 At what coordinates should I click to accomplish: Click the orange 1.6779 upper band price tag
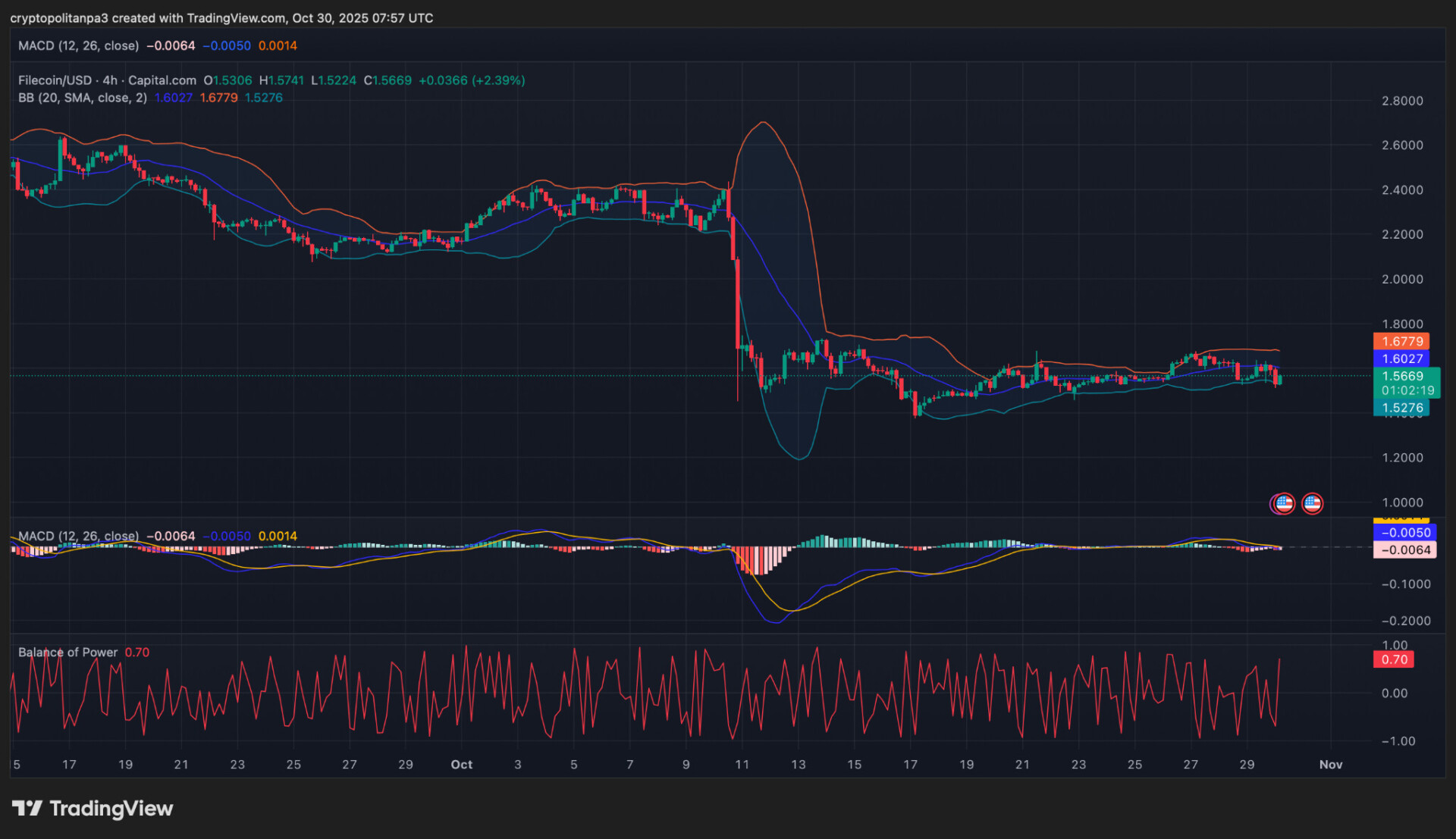1401,342
